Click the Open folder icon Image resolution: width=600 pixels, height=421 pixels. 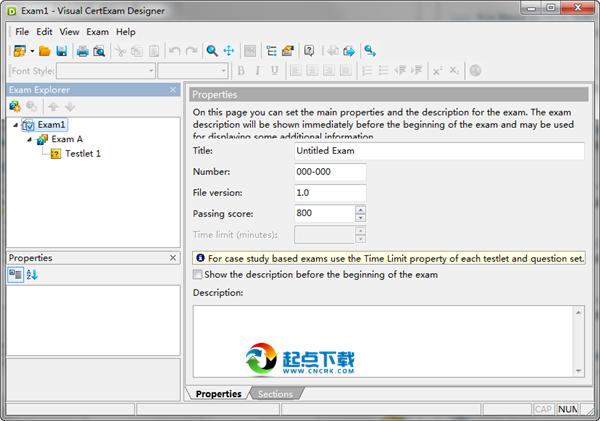[45, 51]
